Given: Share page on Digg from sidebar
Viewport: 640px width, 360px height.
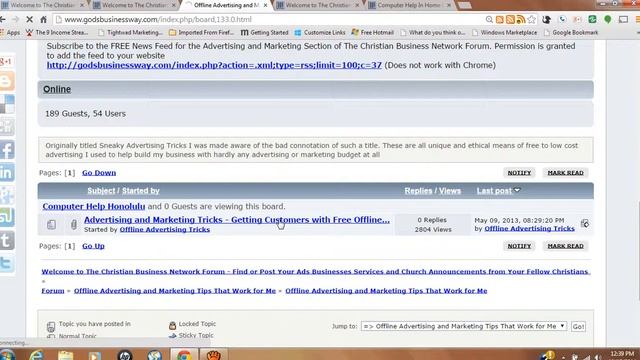Looking at the screenshot, I should 7,127.
